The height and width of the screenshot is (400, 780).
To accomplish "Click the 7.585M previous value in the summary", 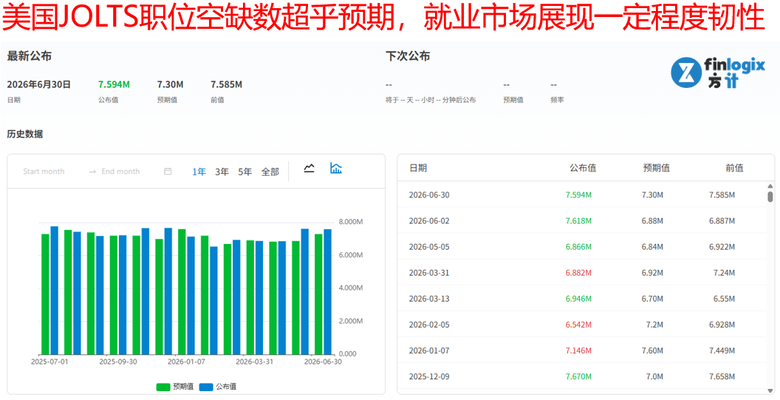I will (226, 85).
